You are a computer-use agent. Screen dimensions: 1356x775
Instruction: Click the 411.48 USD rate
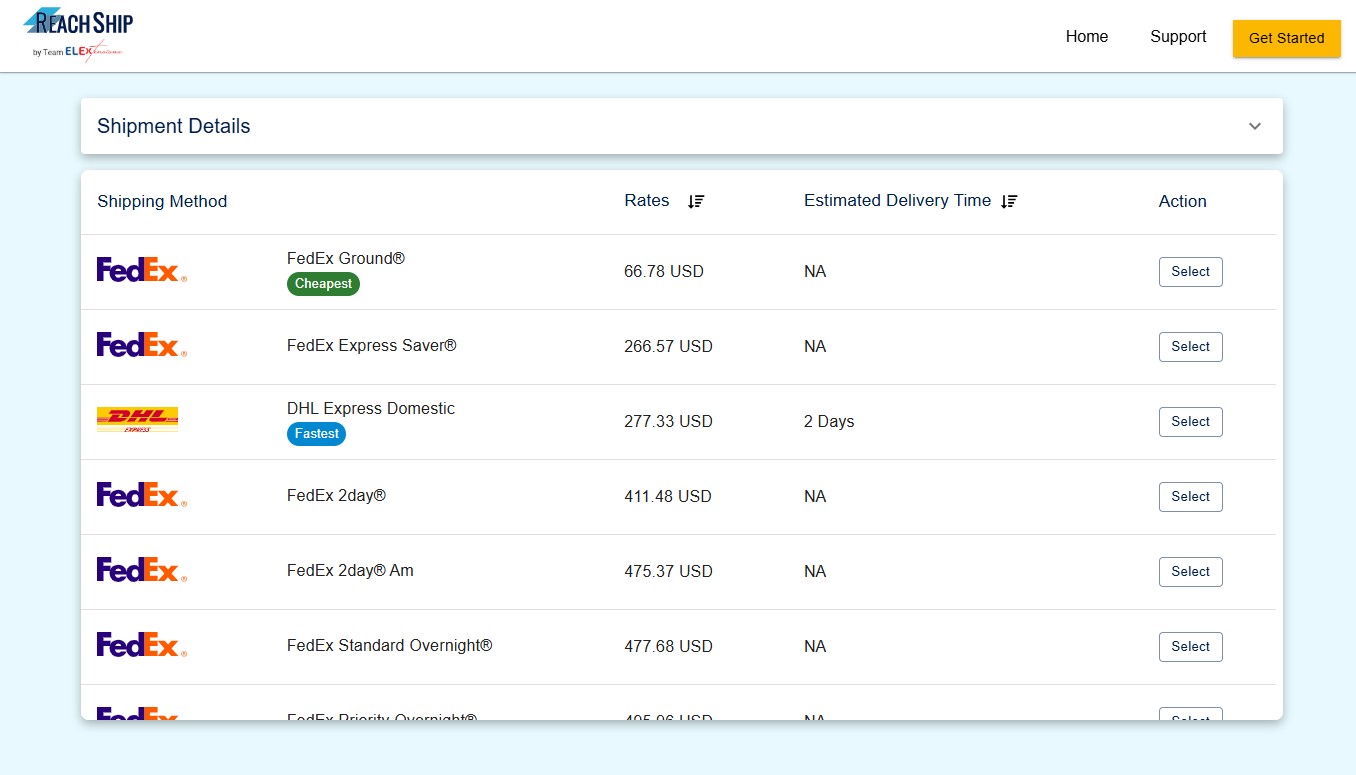coord(668,497)
